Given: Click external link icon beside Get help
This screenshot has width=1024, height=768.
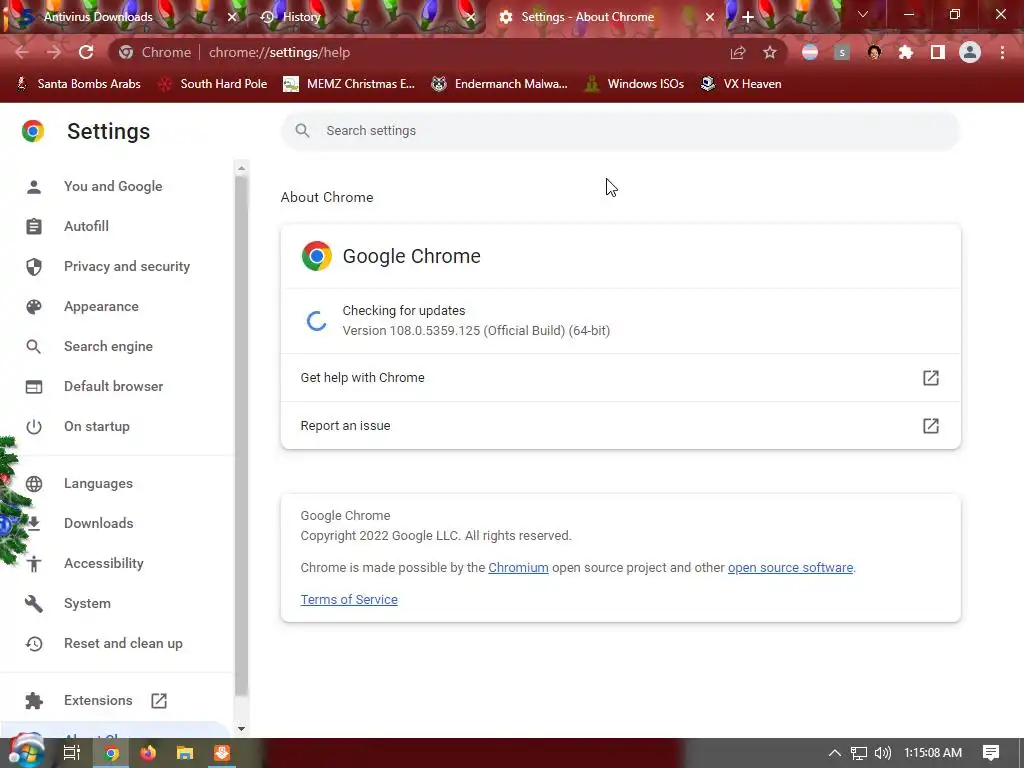Looking at the screenshot, I should [x=931, y=377].
